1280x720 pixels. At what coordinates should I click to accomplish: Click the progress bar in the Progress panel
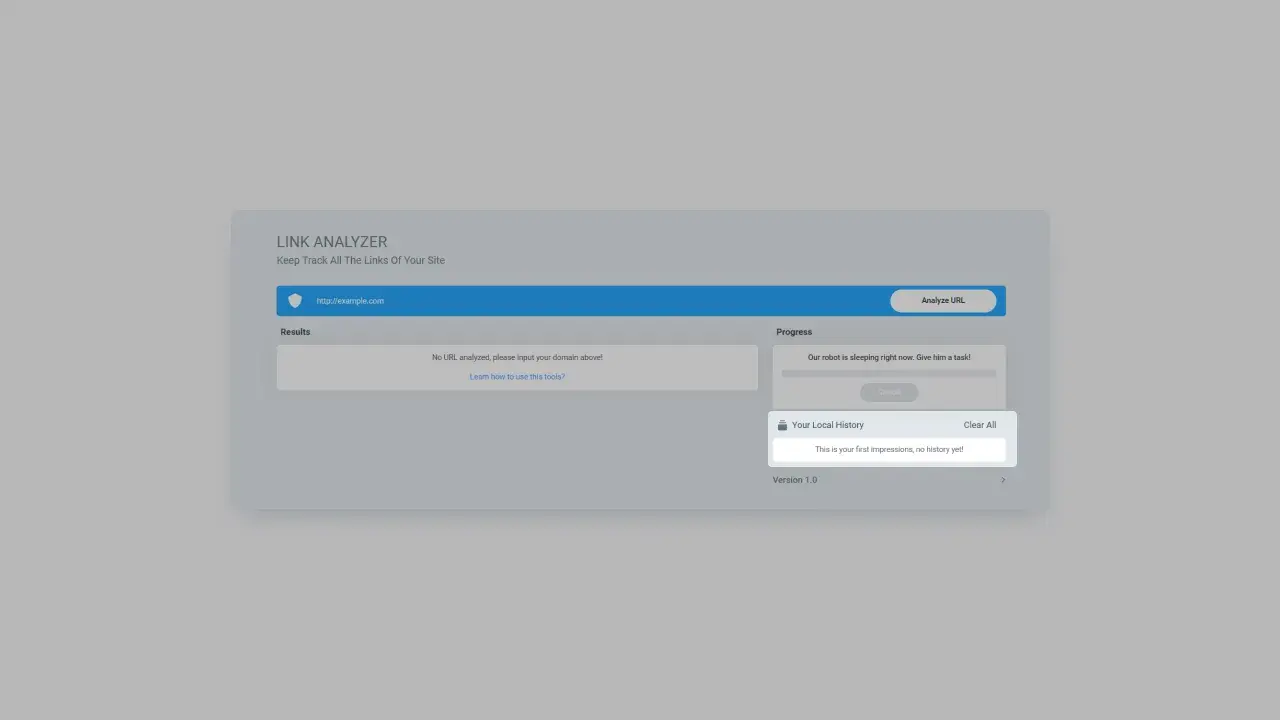pyautogui.click(x=888, y=373)
